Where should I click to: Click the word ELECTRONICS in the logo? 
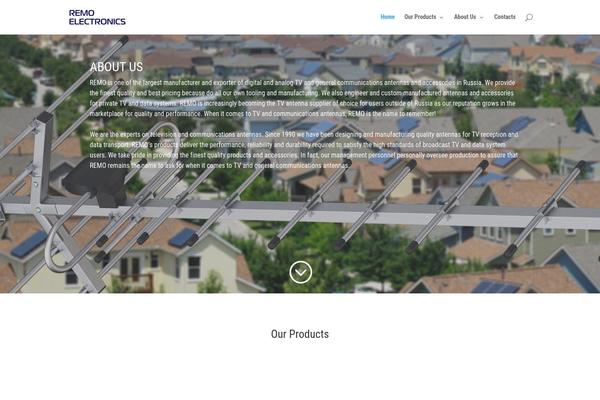[x=97, y=22]
